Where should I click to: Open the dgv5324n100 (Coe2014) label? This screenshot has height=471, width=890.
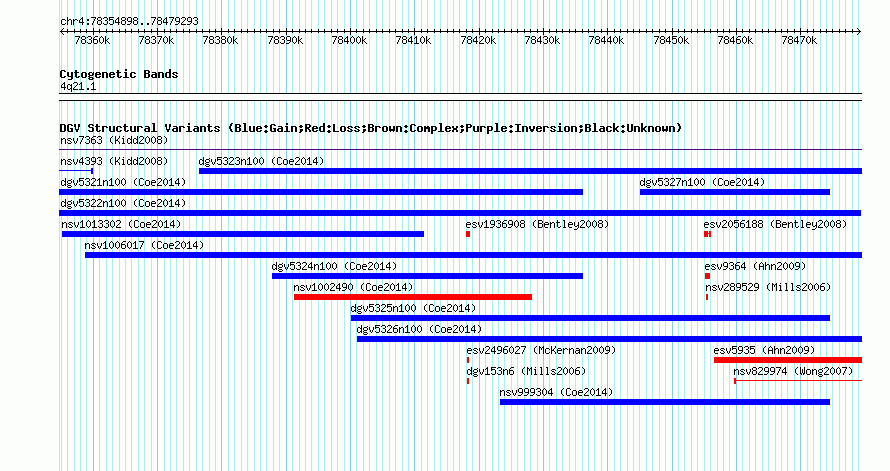(334, 266)
